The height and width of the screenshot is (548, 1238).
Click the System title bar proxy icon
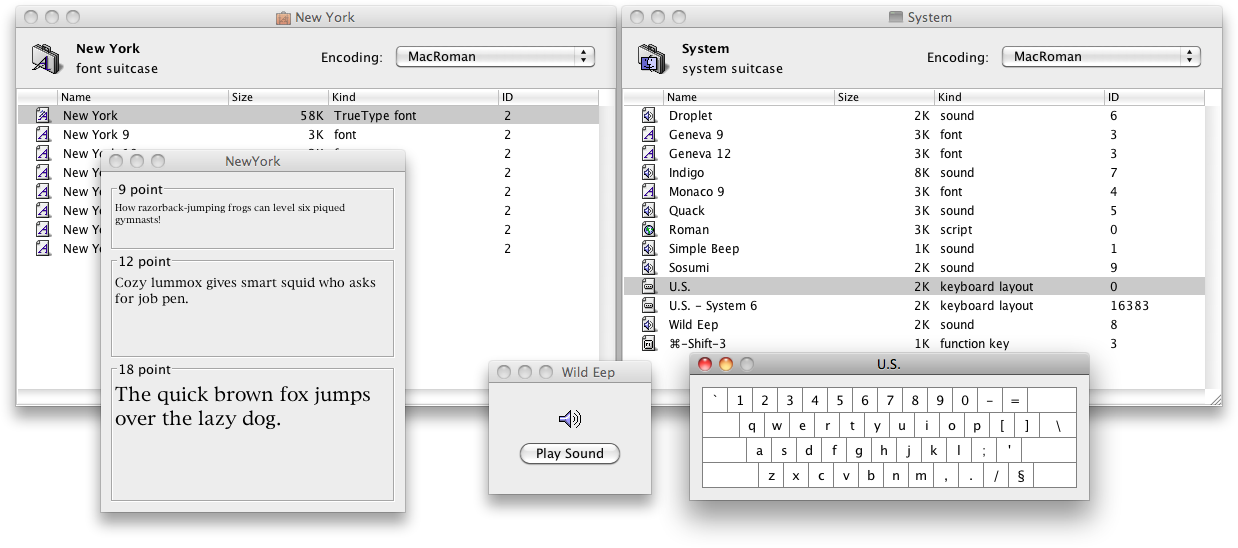tap(896, 17)
